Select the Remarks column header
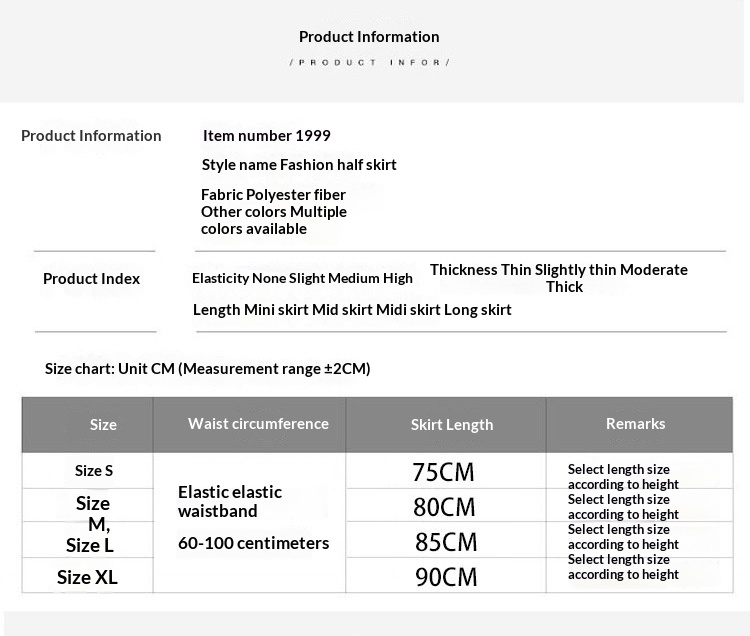 click(635, 424)
